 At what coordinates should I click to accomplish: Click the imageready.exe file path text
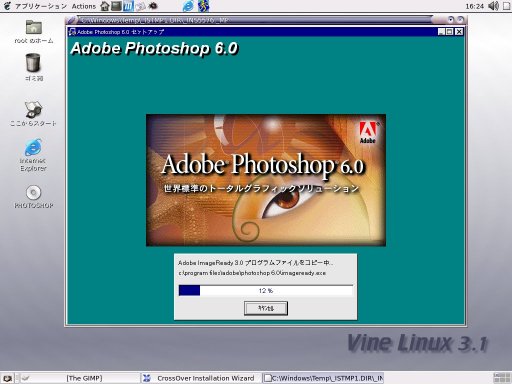(252, 273)
